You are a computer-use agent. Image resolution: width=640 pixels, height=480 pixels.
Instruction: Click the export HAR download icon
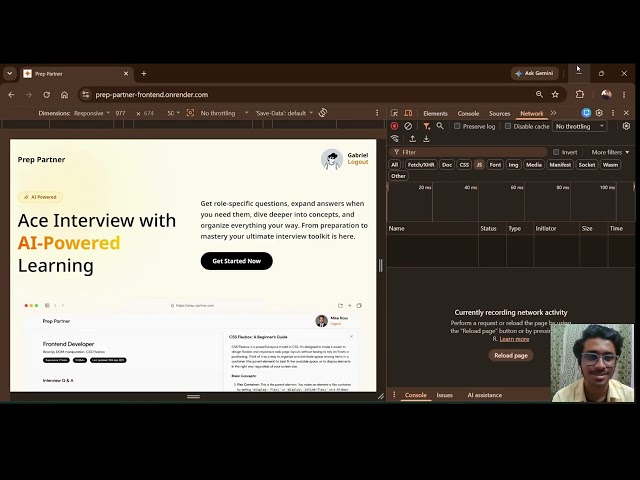click(426, 139)
